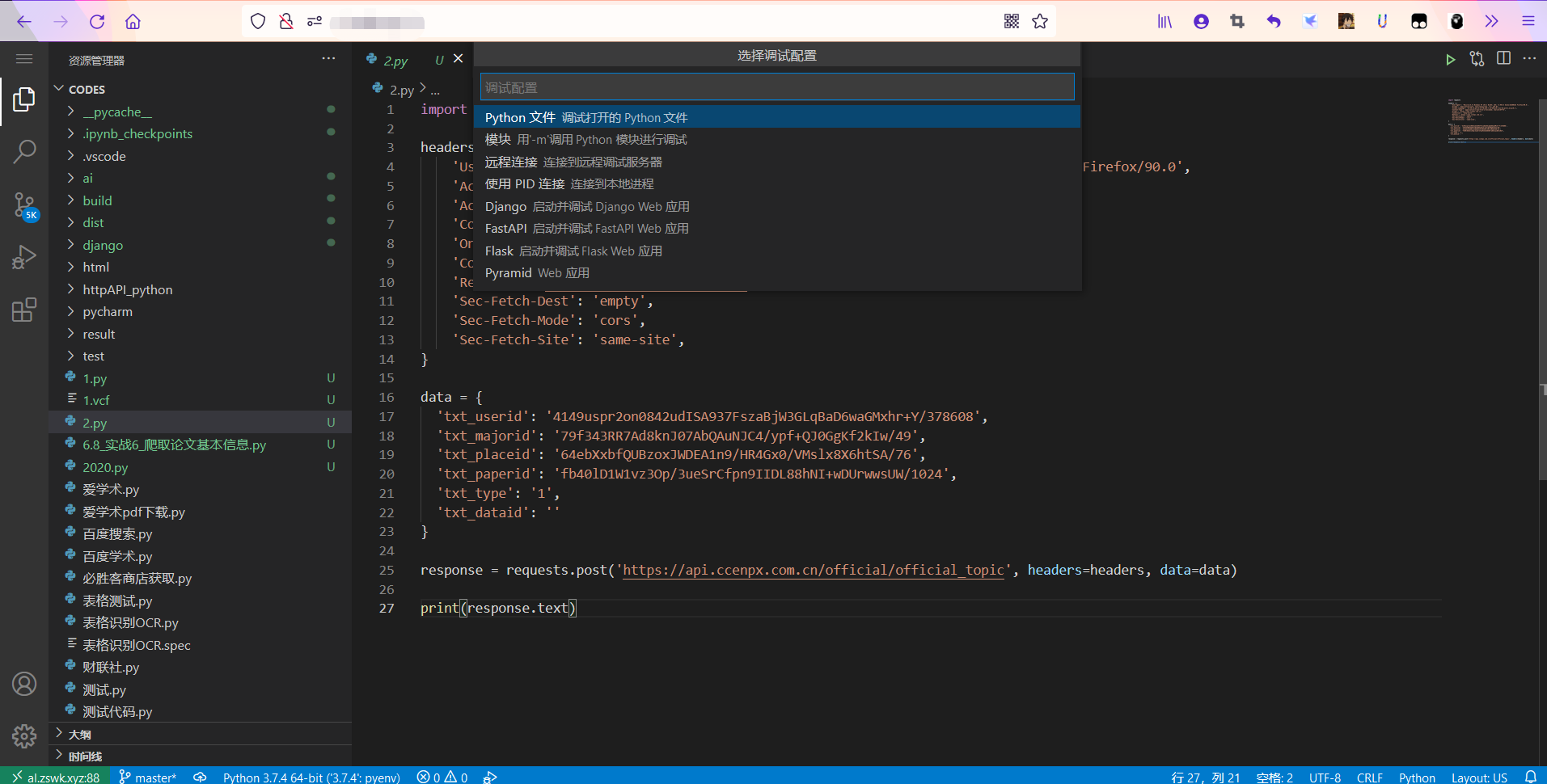Image resolution: width=1547 pixels, height=784 pixels.
Task: Click the browser Reload button
Action: click(x=97, y=22)
